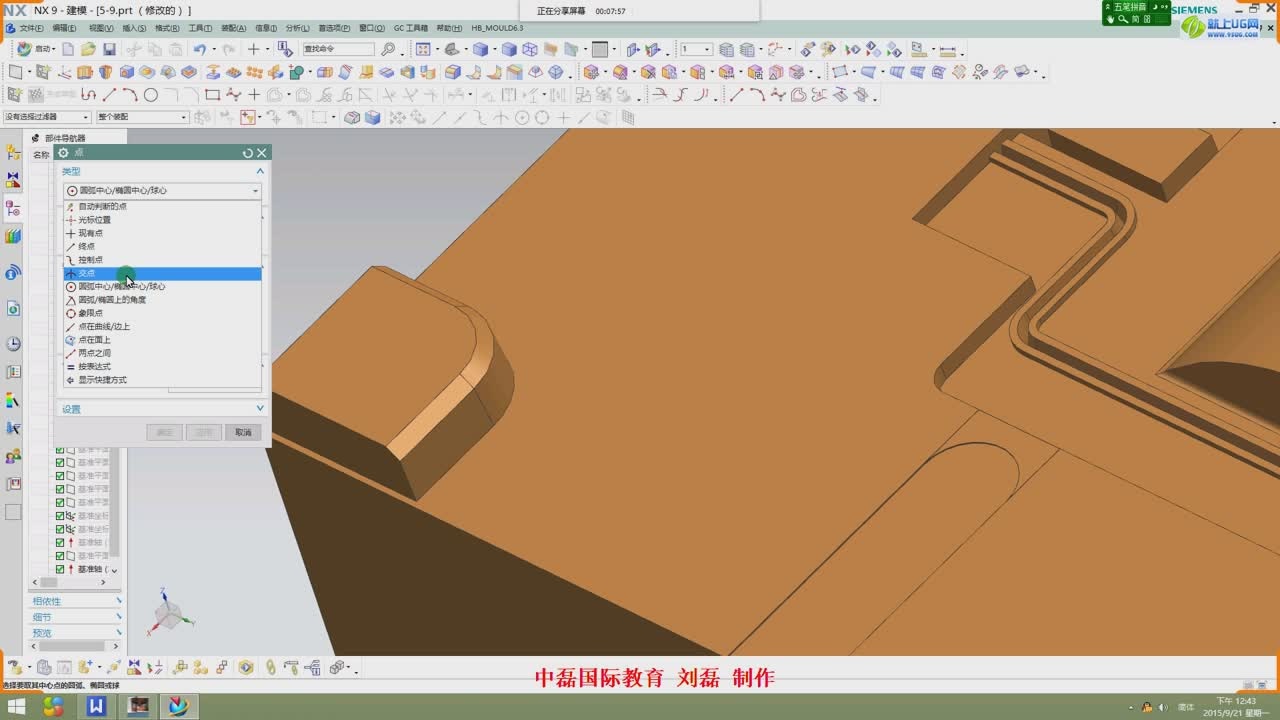Select the sketch Rectangle tool

pos(212,95)
